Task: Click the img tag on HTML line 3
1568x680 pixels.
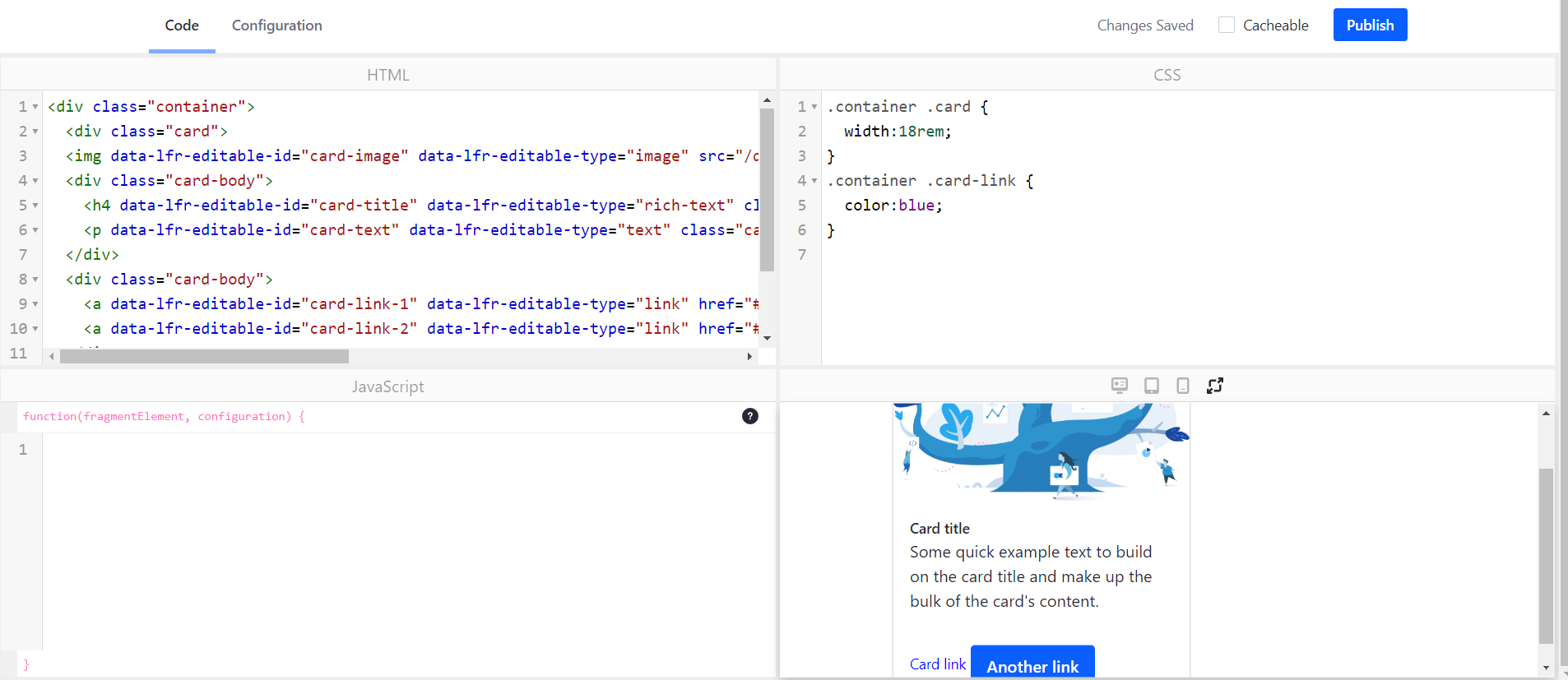Action: pyautogui.click(x=412, y=156)
